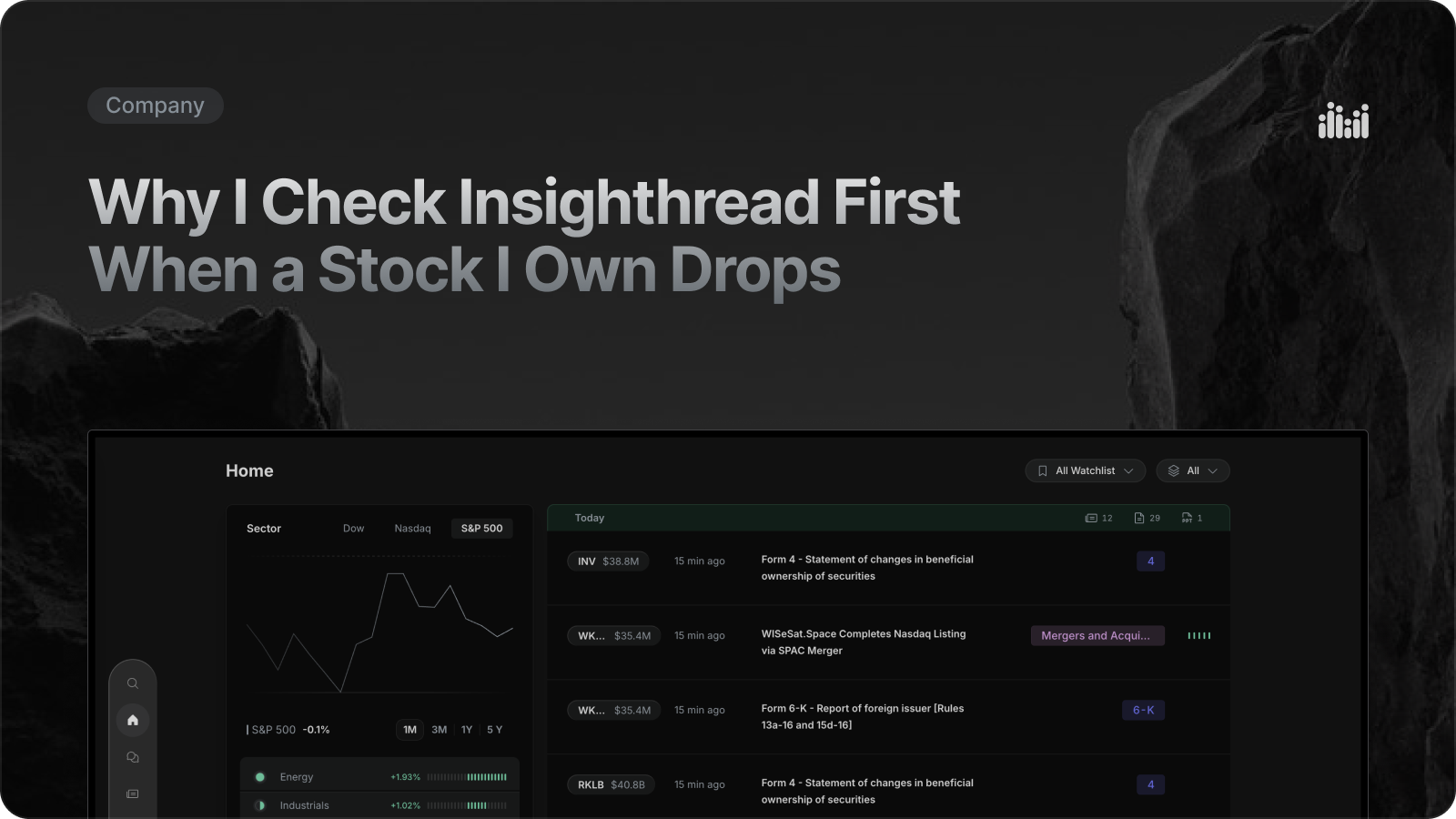The image size is (1456, 819).
Task: Click the +1.02% Industrials value
Action: [x=405, y=805]
